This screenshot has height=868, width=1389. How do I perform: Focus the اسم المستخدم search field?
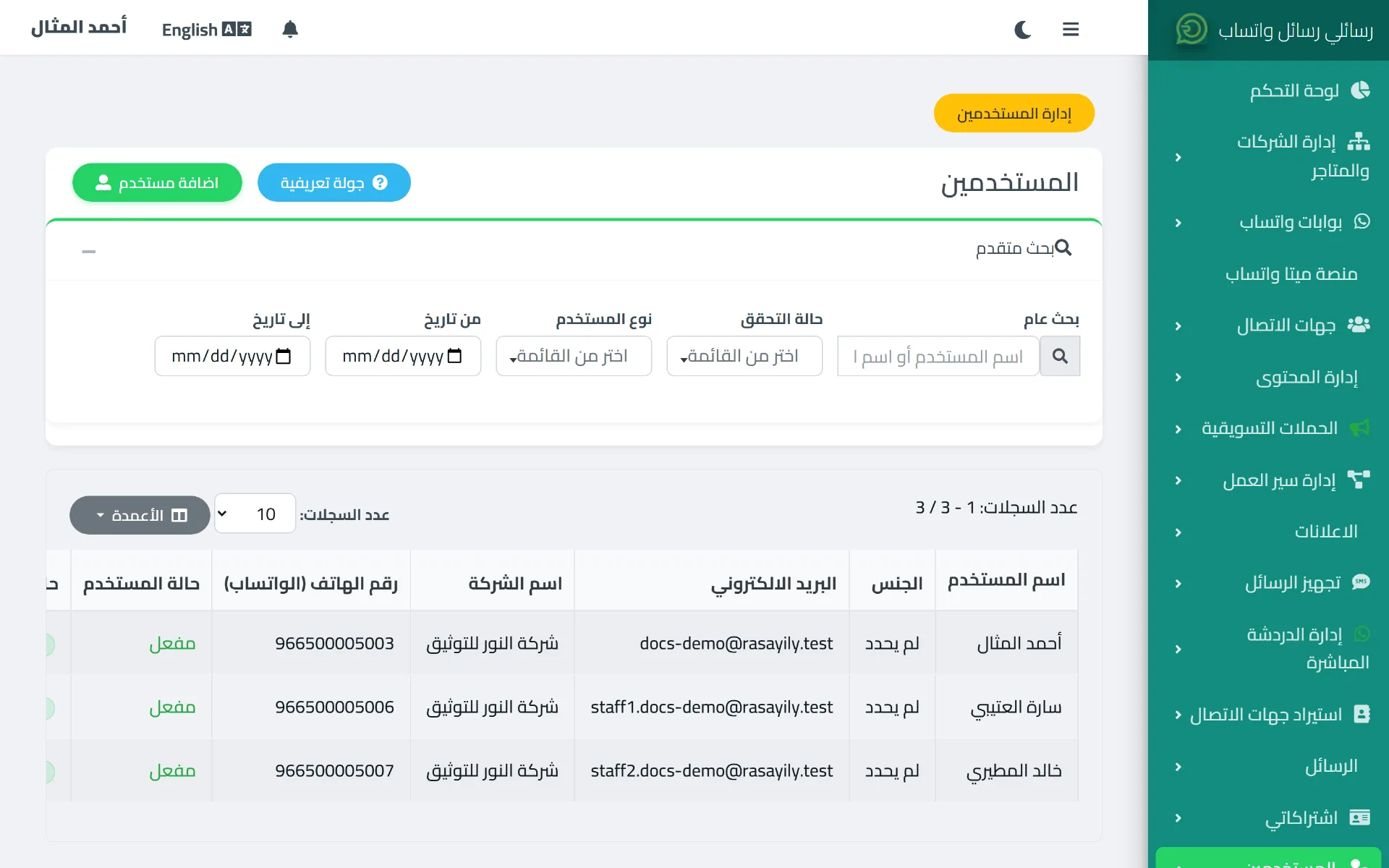pyautogui.click(x=938, y=356)
